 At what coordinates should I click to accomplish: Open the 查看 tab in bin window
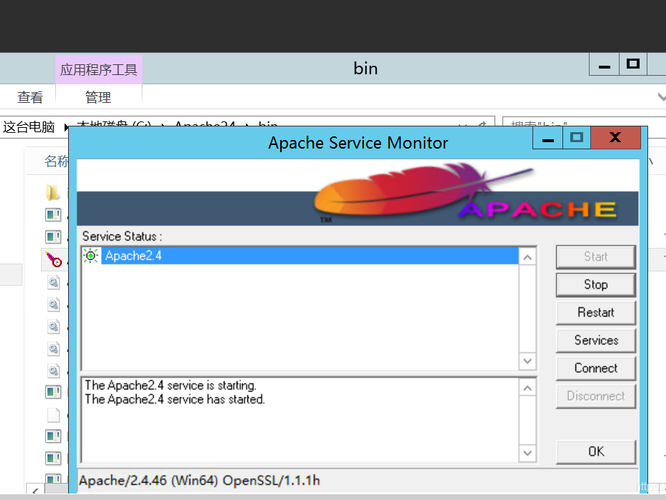click(30, 97)
